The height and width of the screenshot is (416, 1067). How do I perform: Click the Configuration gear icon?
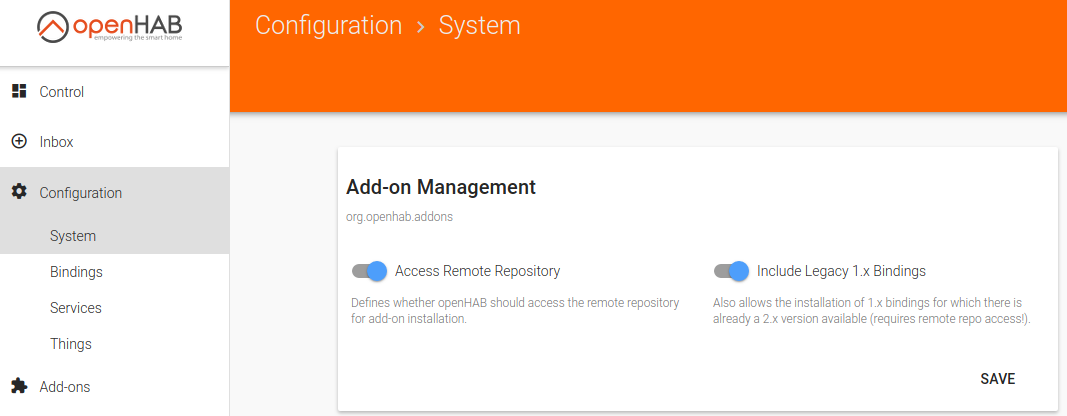point(18,192)
